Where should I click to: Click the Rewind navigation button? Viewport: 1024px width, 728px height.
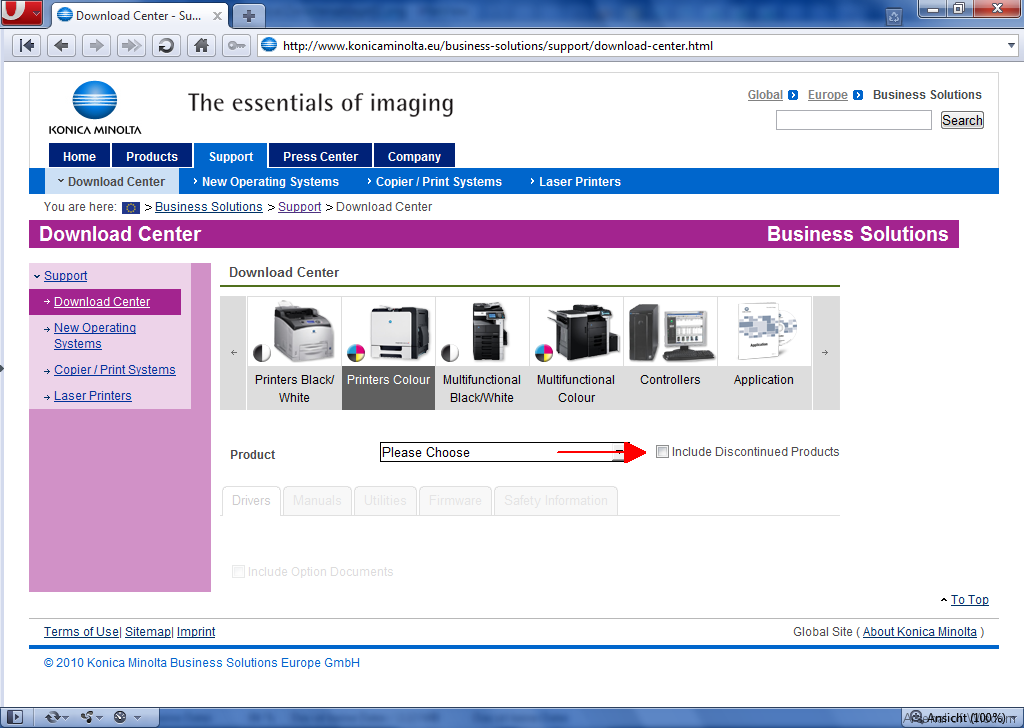[x=27, y=46]
